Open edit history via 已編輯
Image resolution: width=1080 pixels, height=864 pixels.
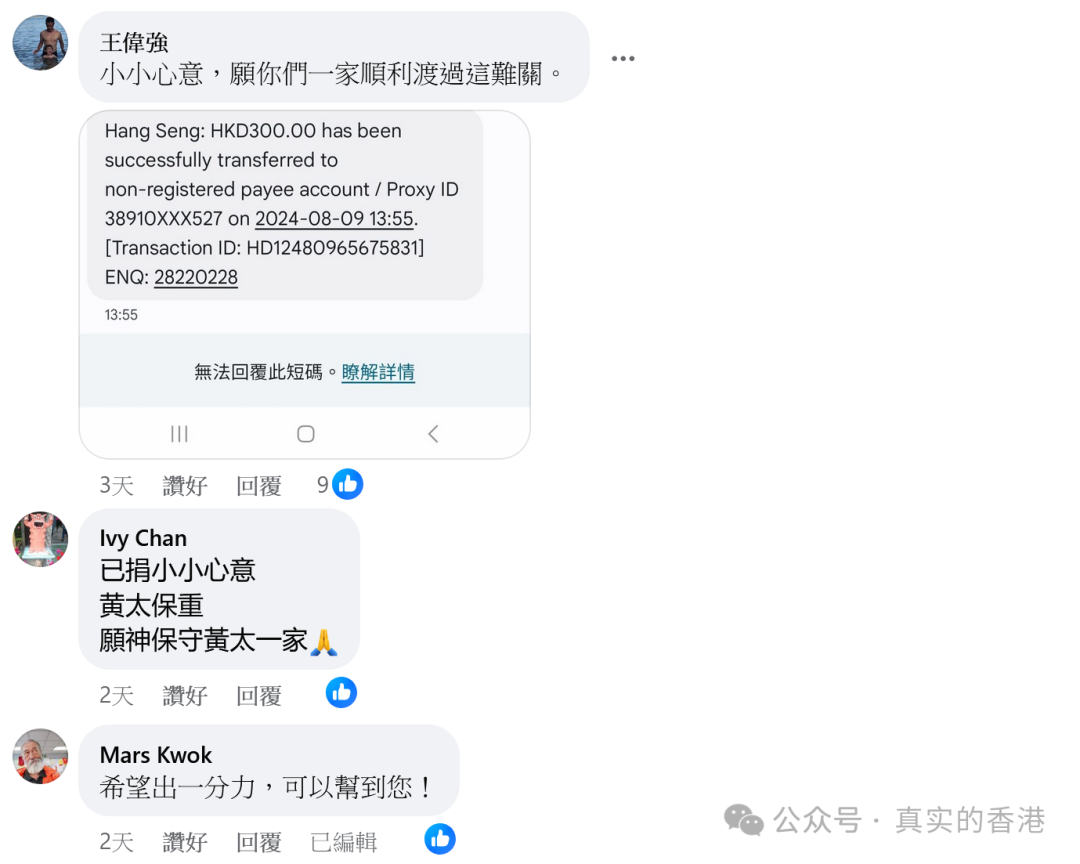pyautogui.click(x=344, y=841)
